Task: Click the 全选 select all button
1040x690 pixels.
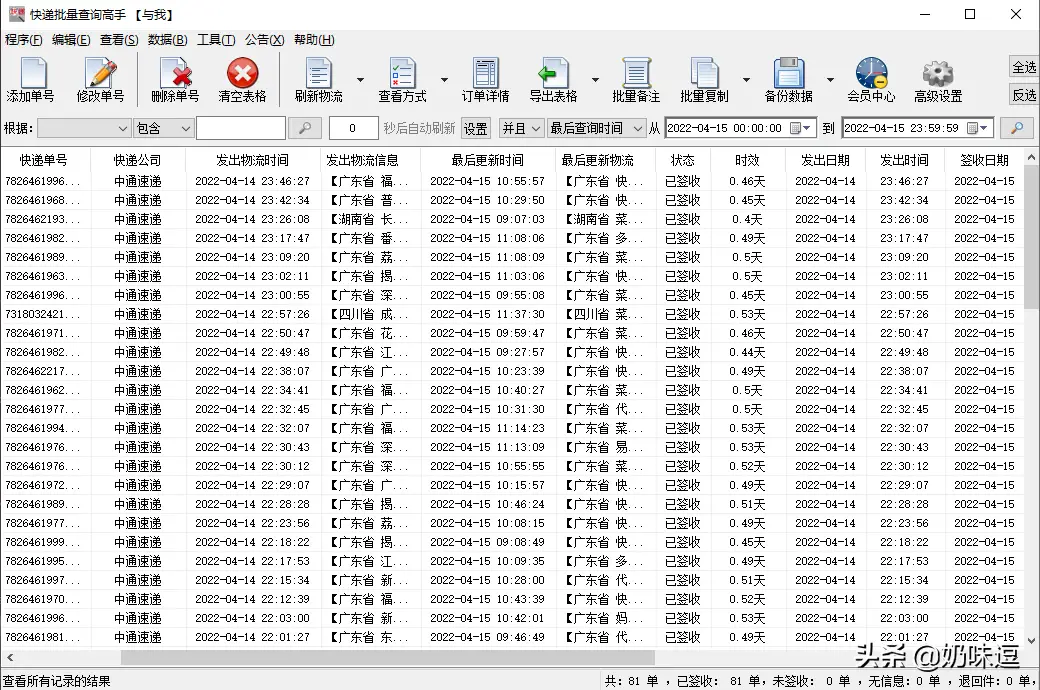Action: coord(1023,67)
